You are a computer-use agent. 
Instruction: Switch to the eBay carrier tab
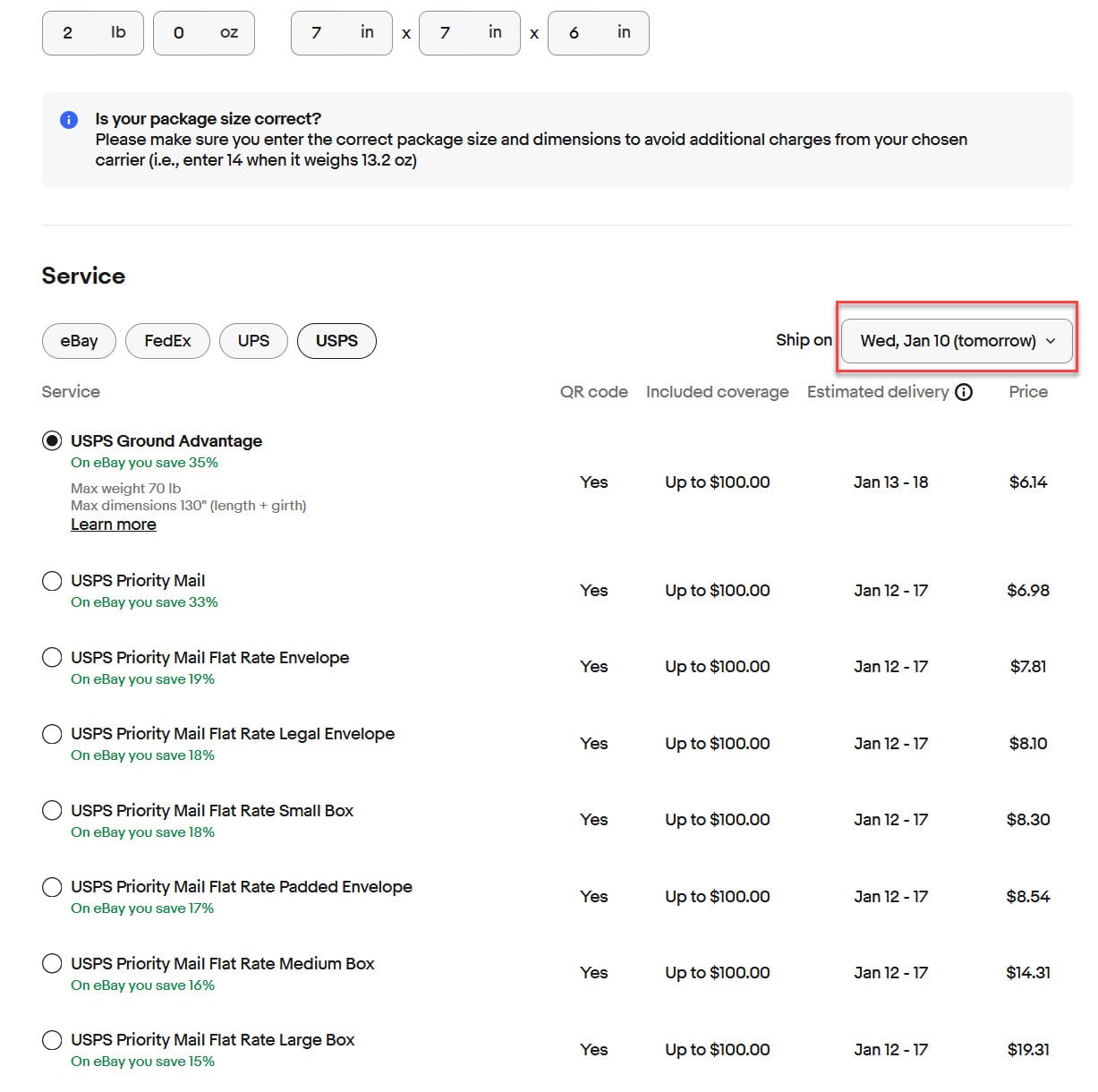[79, 341]
